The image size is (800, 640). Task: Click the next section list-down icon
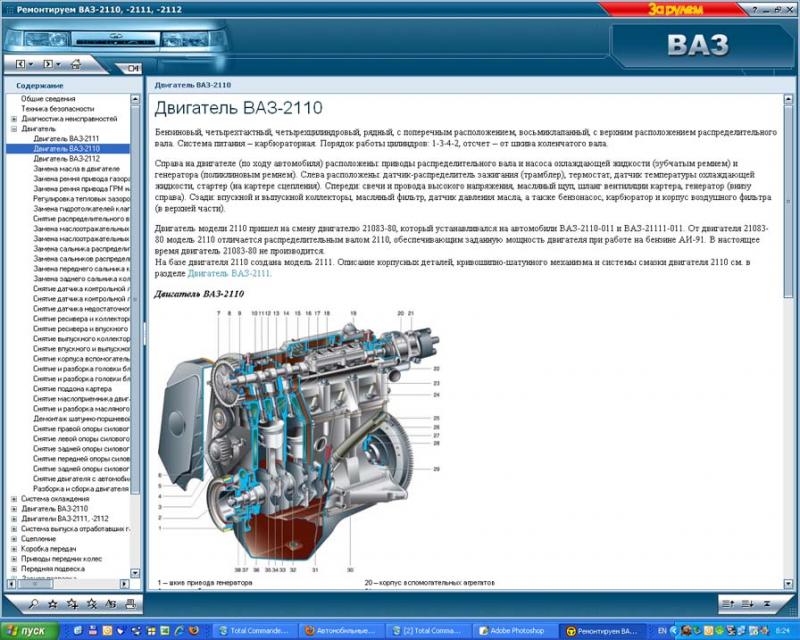pyautogui.click(x=747, y=604)
